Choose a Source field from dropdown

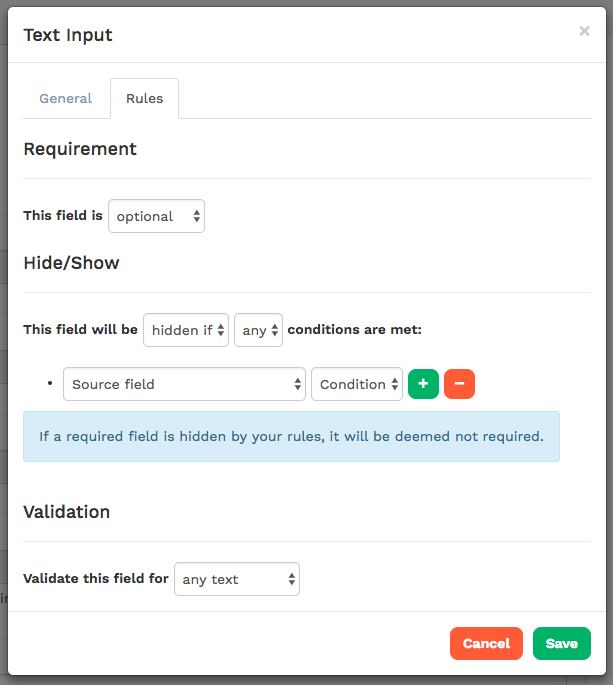184,384
